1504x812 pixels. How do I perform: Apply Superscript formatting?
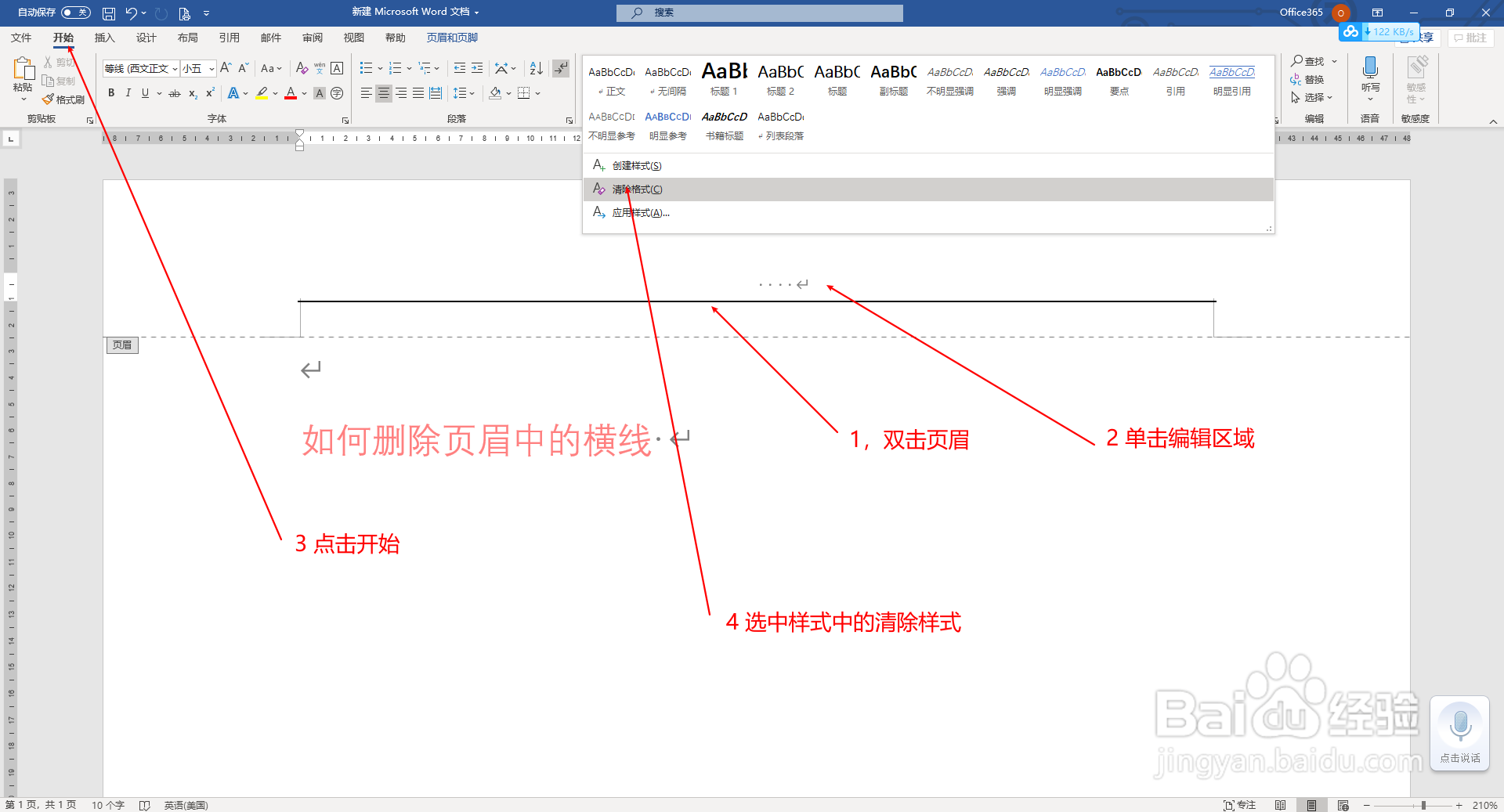pos(210,93)
